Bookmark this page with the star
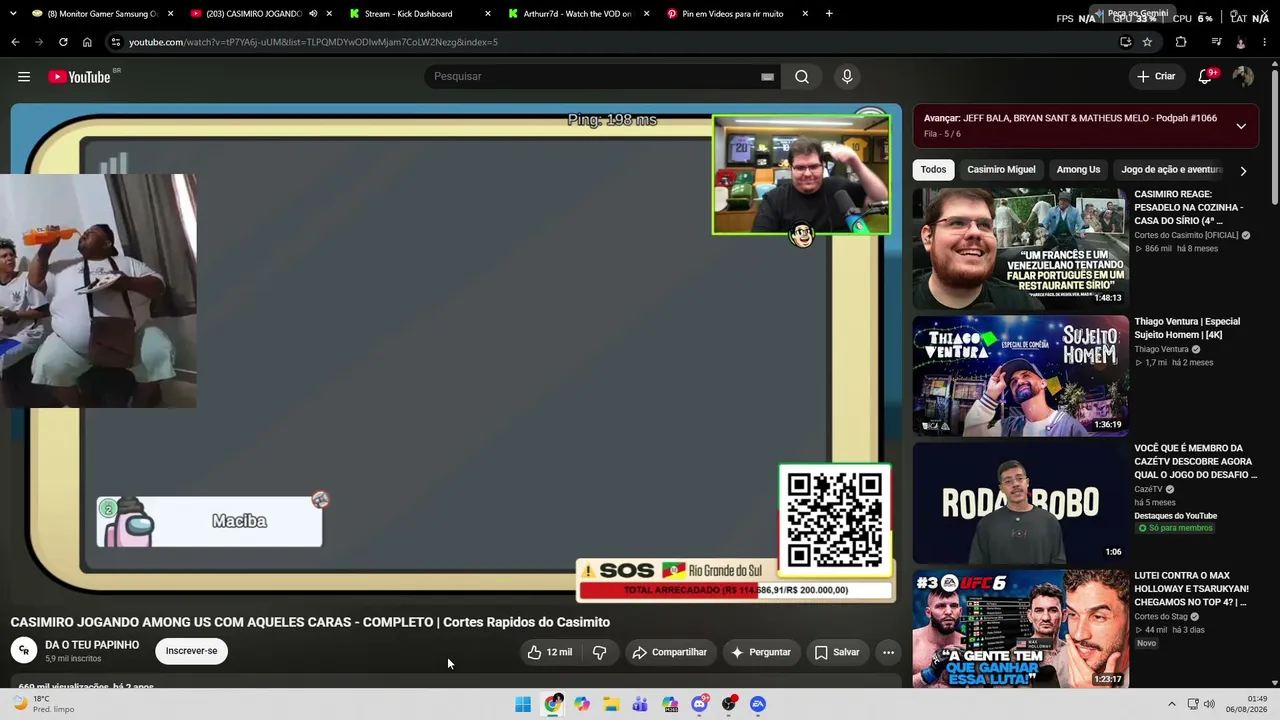The width and height of the screenshot is (1280, 720). click(1147, 42)
